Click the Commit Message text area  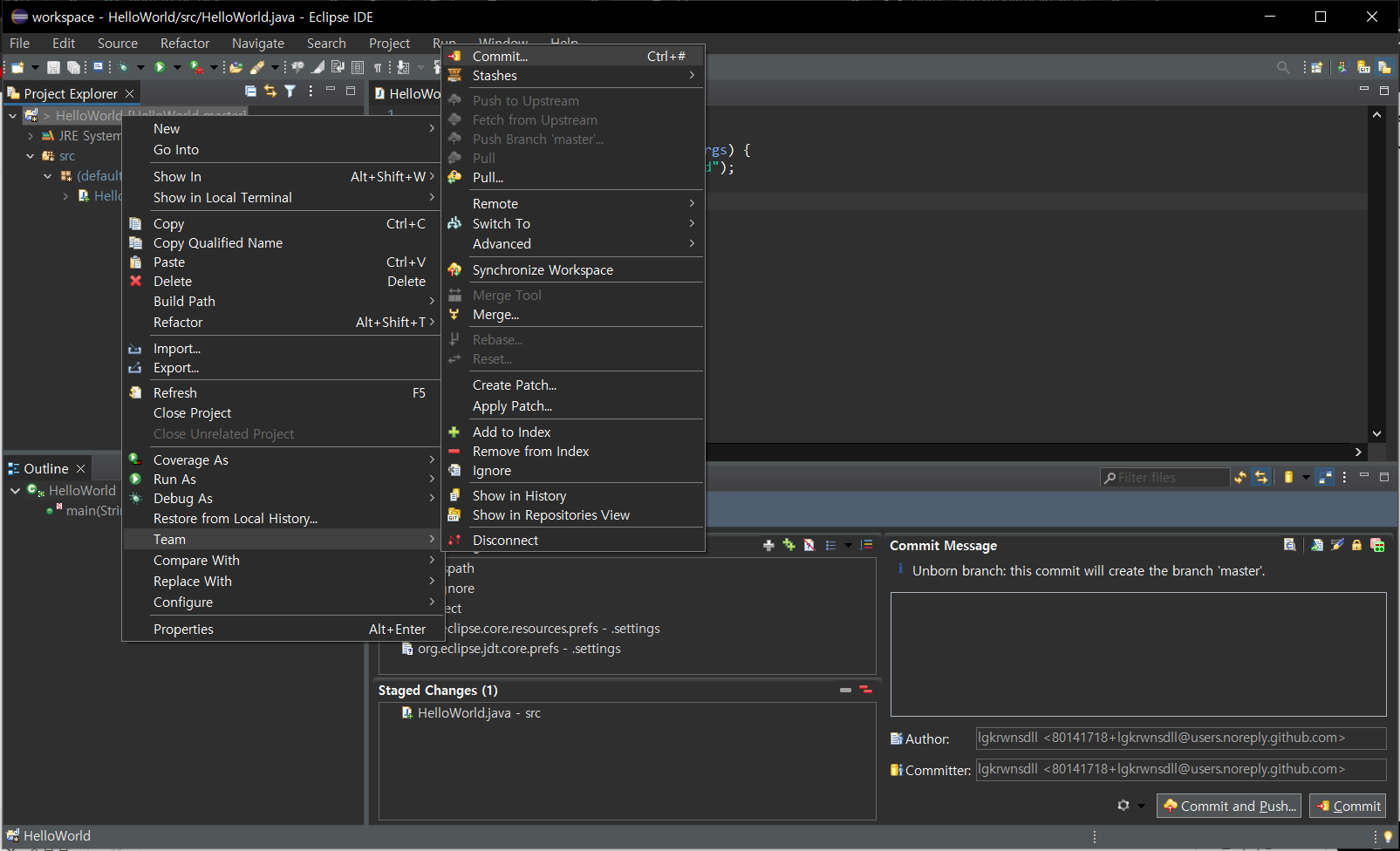coord(1138,654)
